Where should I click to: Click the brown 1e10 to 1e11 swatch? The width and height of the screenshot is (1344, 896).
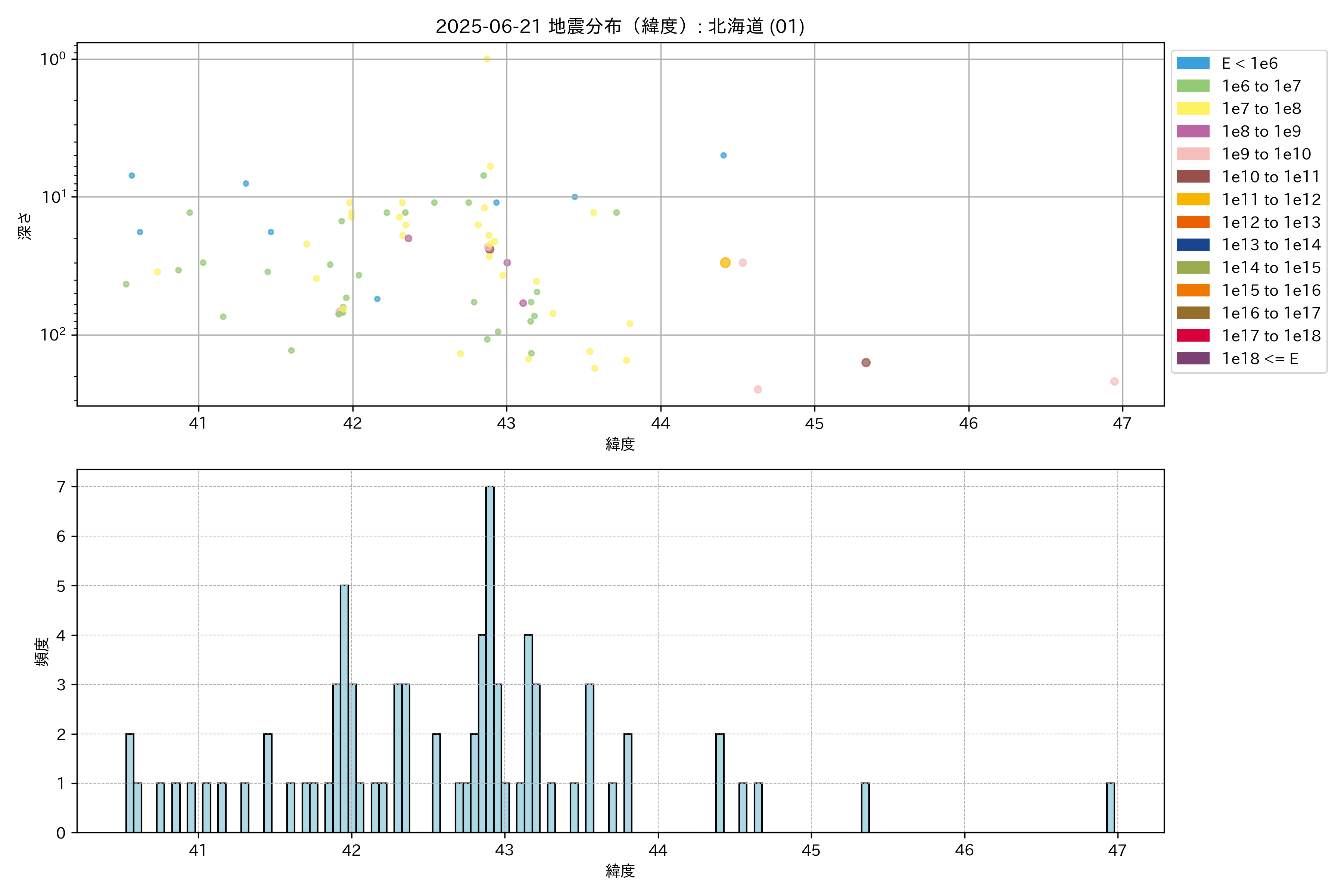[x=1192, y=177]
